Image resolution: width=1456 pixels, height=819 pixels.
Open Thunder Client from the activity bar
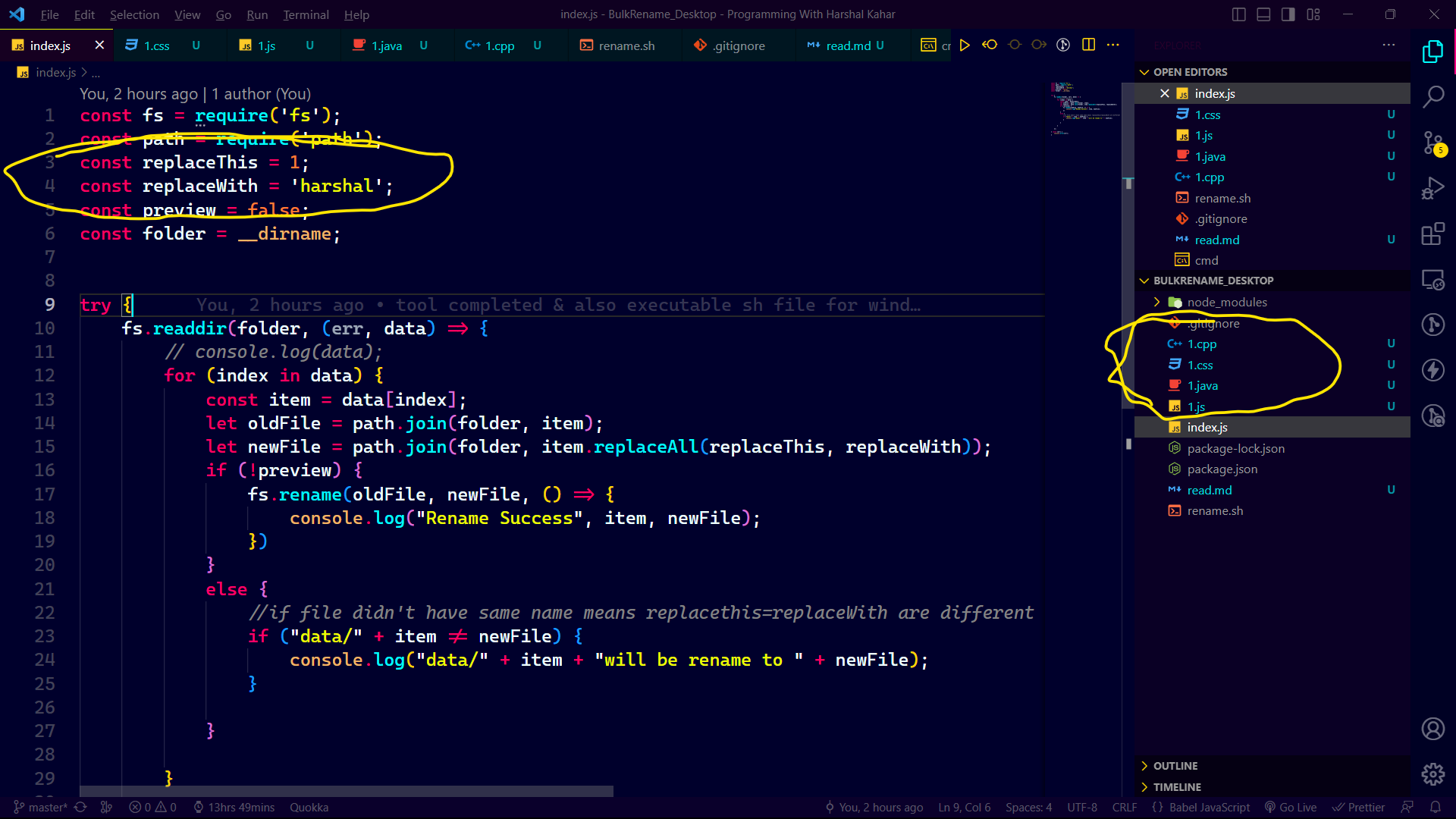coord(1434,370)
